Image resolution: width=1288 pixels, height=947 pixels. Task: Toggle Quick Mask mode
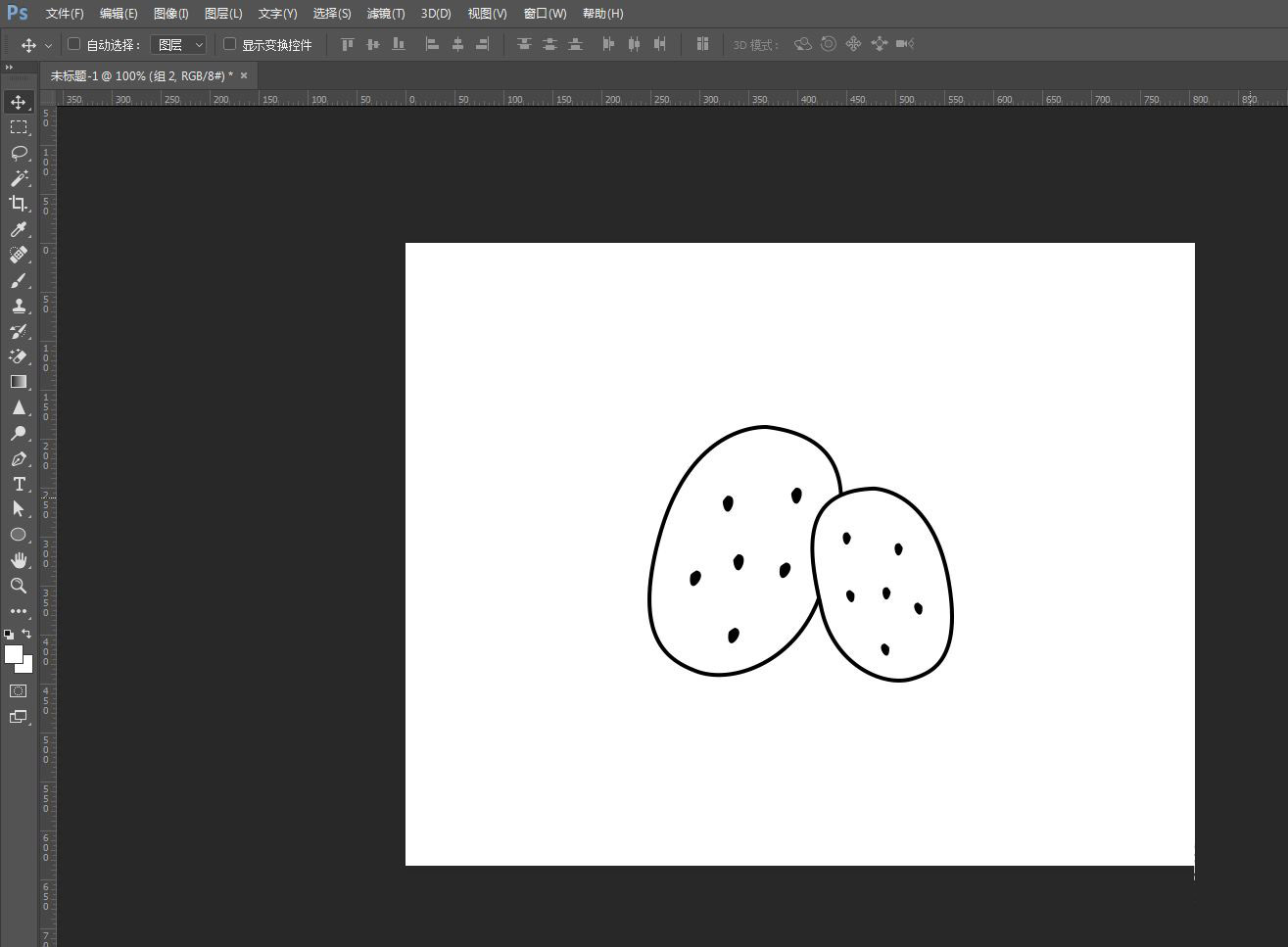pyautogui.click(x=18, y=691)
